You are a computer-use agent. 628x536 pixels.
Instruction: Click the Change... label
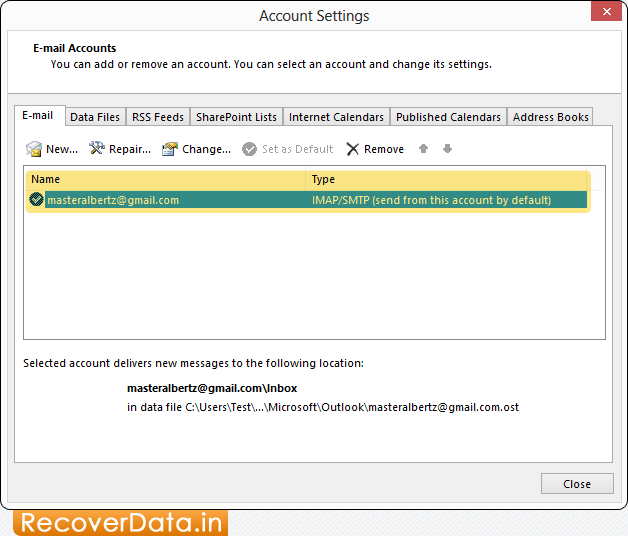point(206,149)
